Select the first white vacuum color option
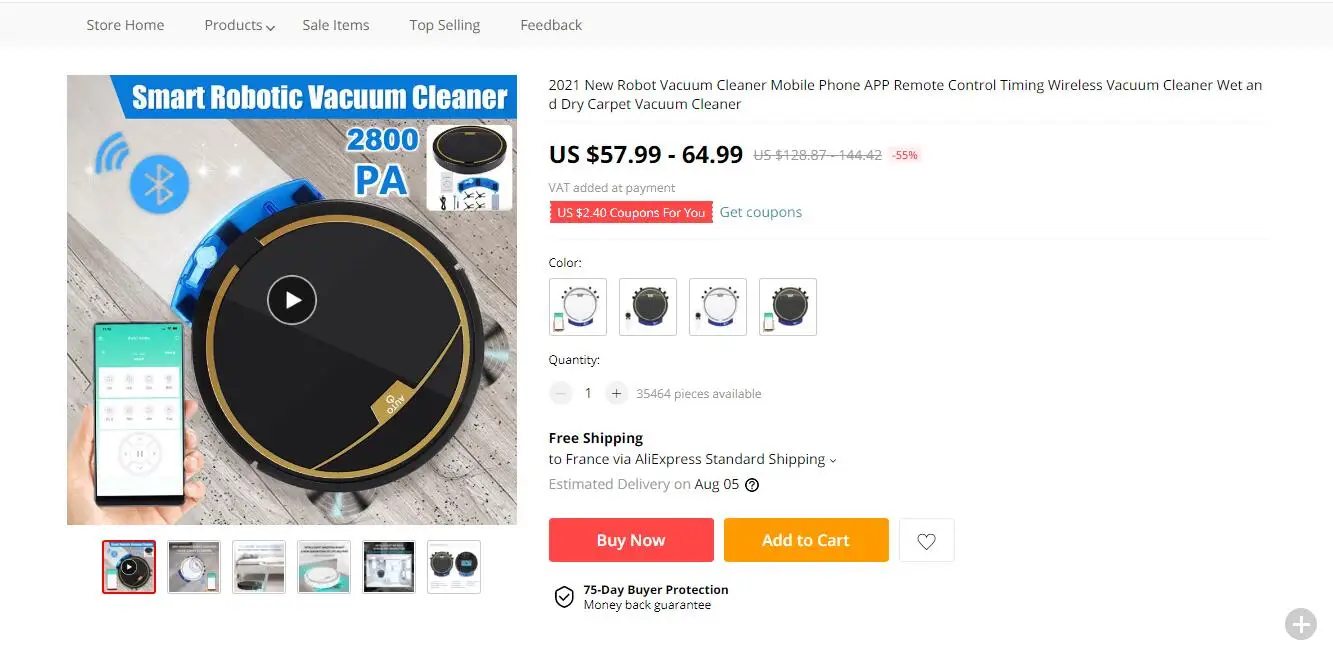 pyautogui.click(x=578, y=307)
